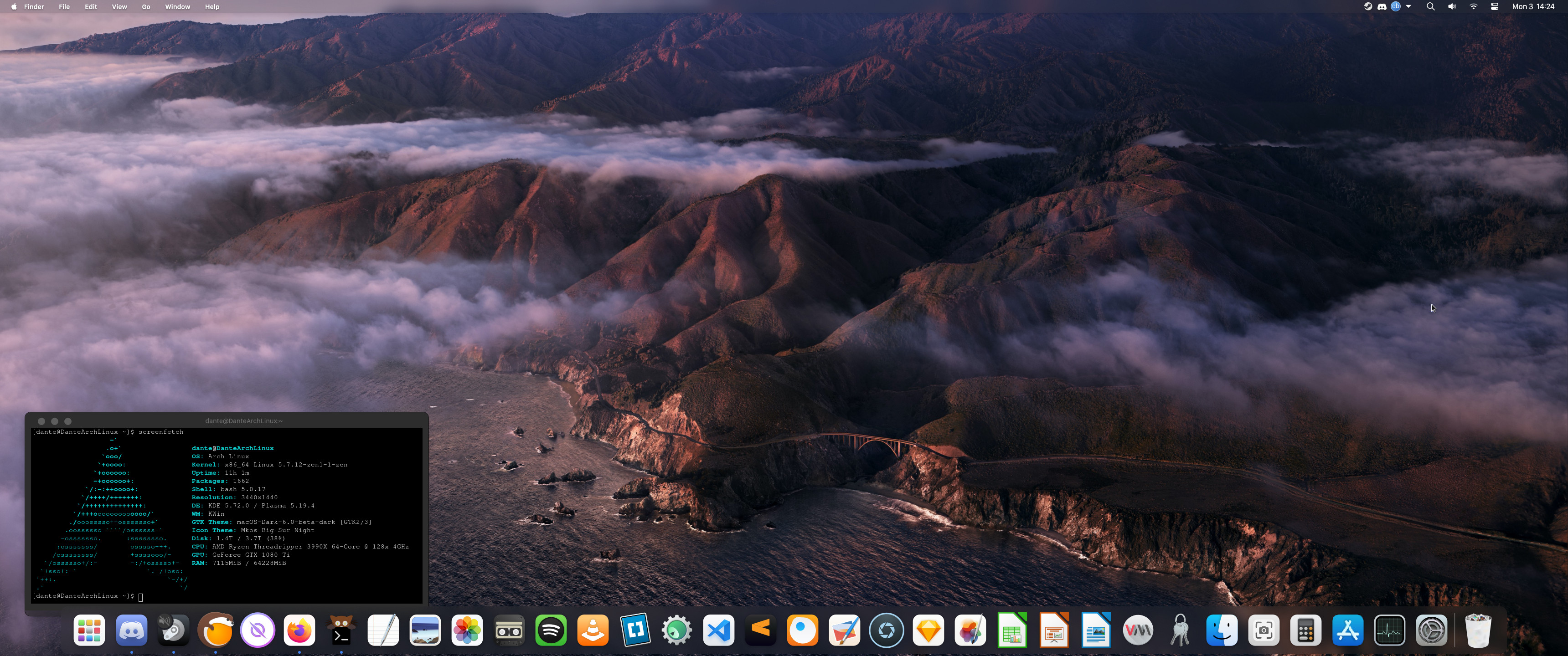
Task: Click the 'Resolution: 3440x1440' line
Action: point(234,497)
